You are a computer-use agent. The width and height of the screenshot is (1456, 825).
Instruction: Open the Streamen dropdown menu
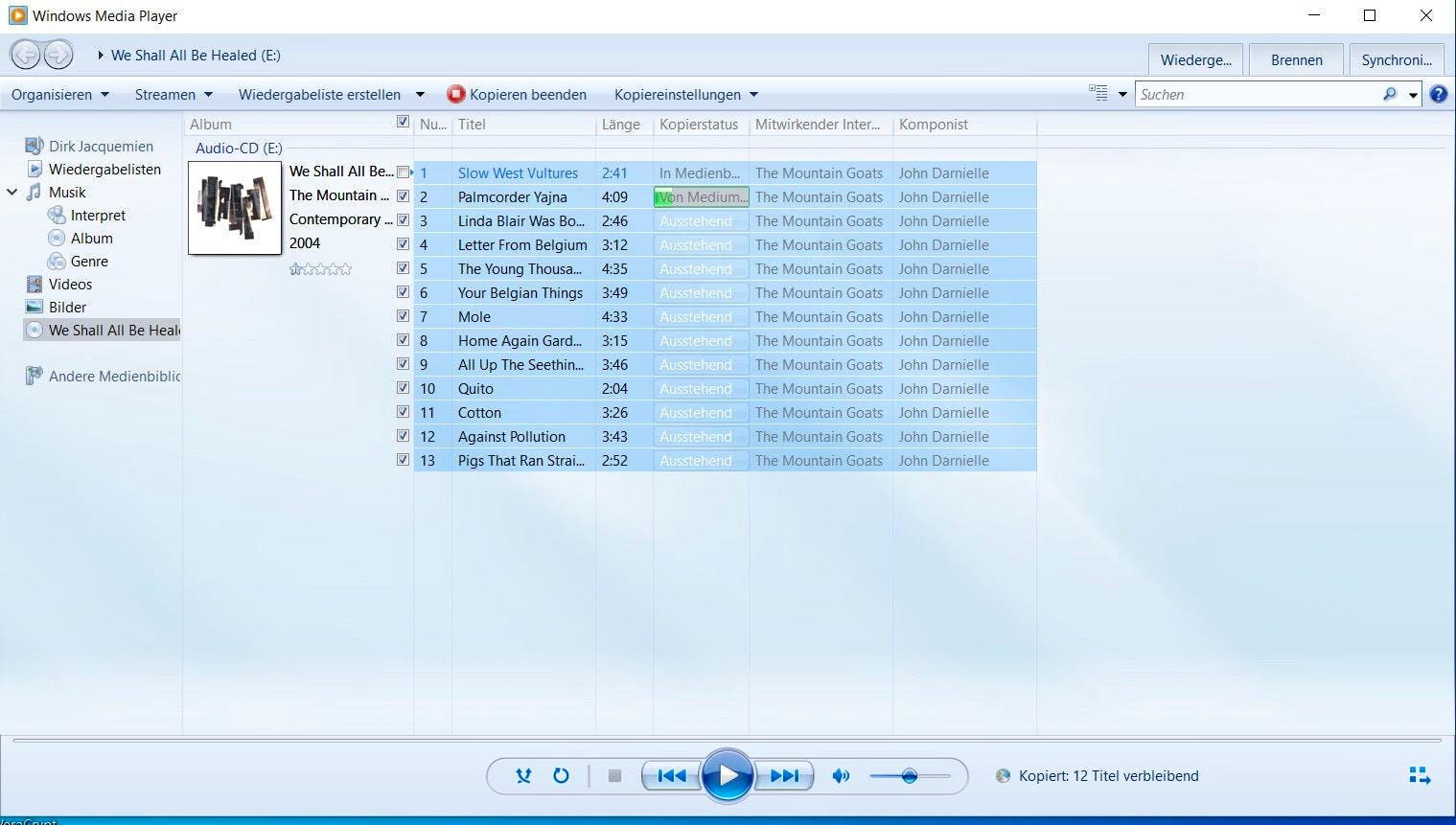coord(173,94)
